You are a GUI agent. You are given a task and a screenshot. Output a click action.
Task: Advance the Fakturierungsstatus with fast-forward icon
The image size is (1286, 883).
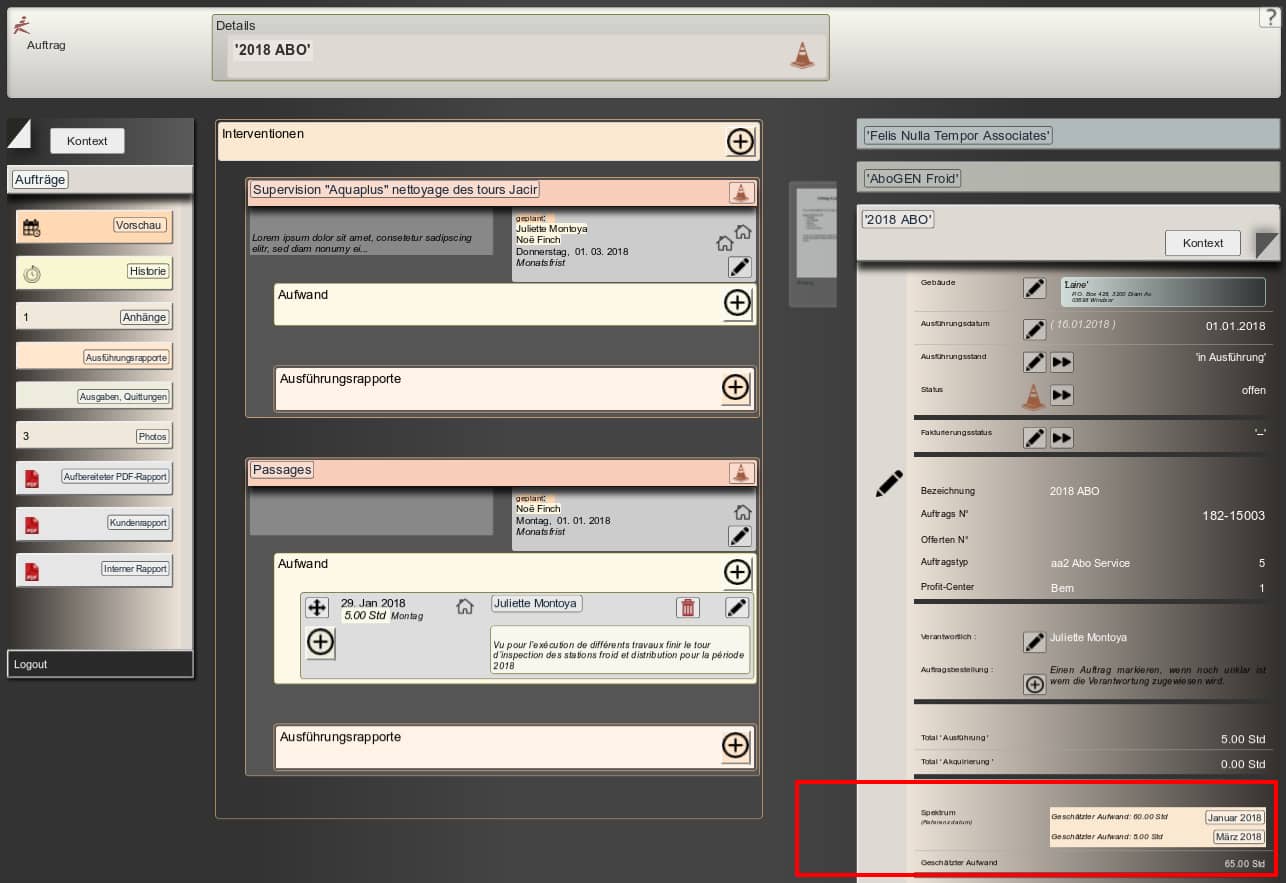coord(1062,437)
